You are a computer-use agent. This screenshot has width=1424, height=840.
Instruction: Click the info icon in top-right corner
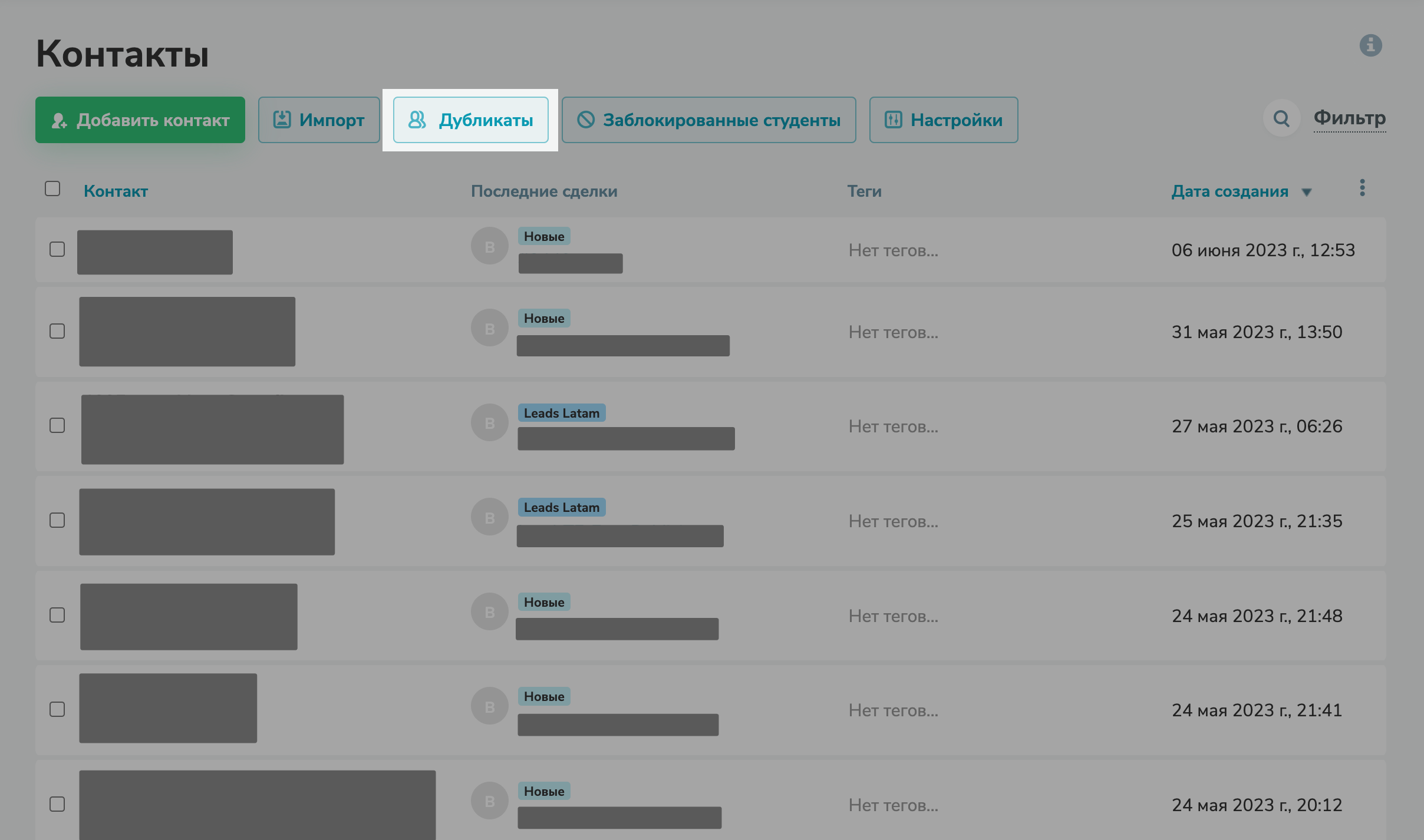click(1370, 45)
